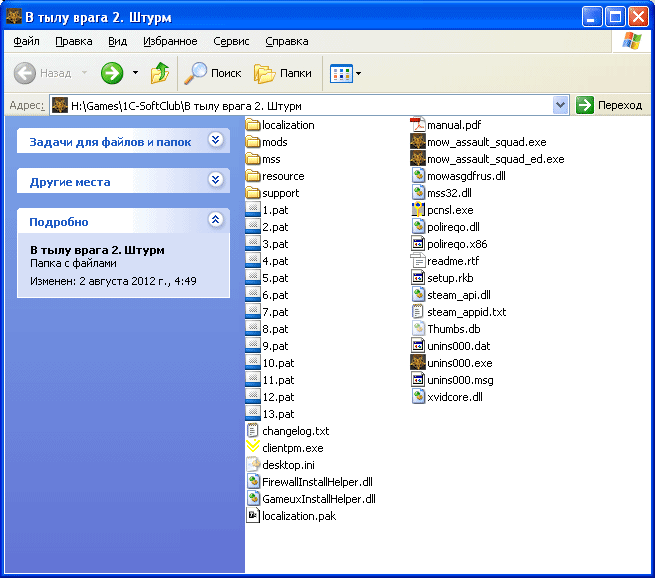The image size is (655, 578).
Task: Click the file name 12.pat
Action: [278, 397]
